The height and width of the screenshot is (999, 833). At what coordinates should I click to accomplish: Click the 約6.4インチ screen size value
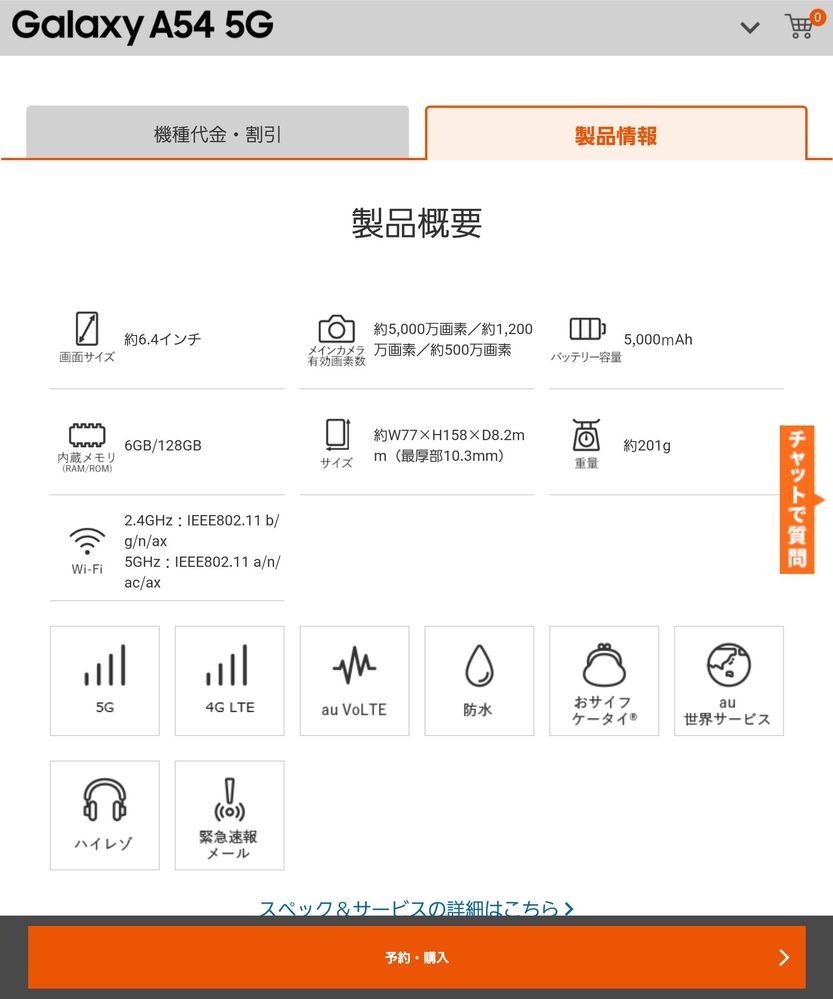(x=163, y=339)
